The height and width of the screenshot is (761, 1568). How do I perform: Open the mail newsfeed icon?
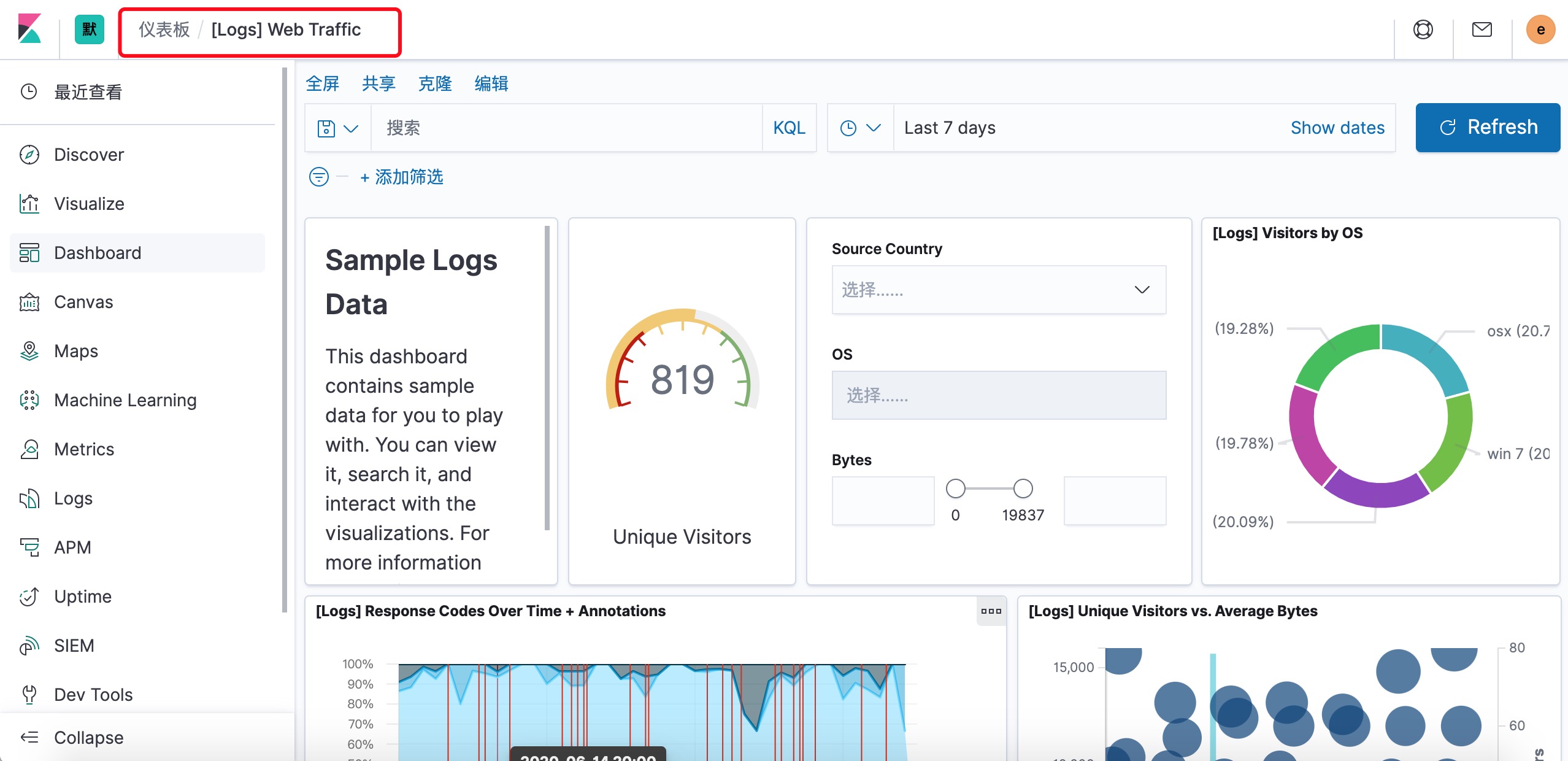(1482, 29)
